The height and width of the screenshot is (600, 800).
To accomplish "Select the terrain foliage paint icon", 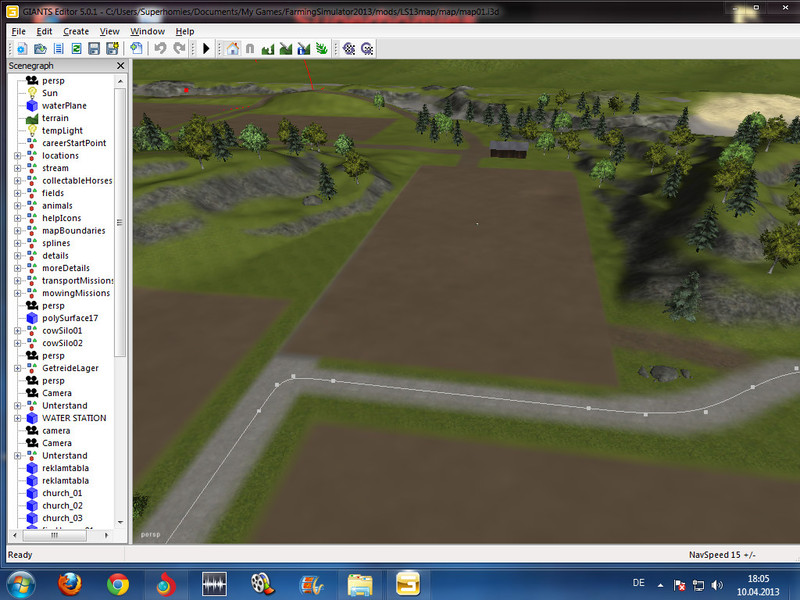I will pyautogui.click(x=321, y=48).
